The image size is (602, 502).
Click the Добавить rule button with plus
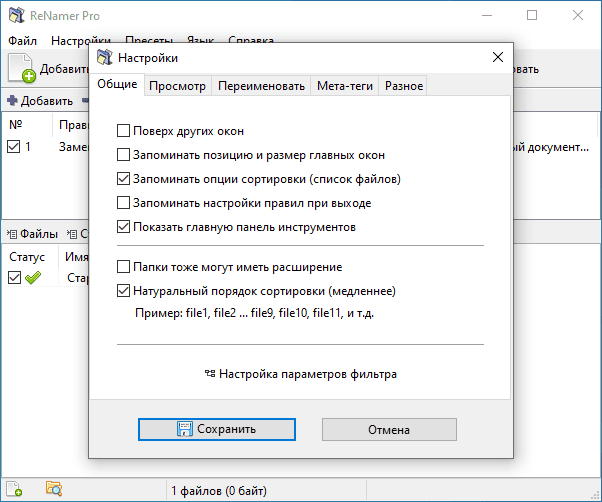(40, 101)
